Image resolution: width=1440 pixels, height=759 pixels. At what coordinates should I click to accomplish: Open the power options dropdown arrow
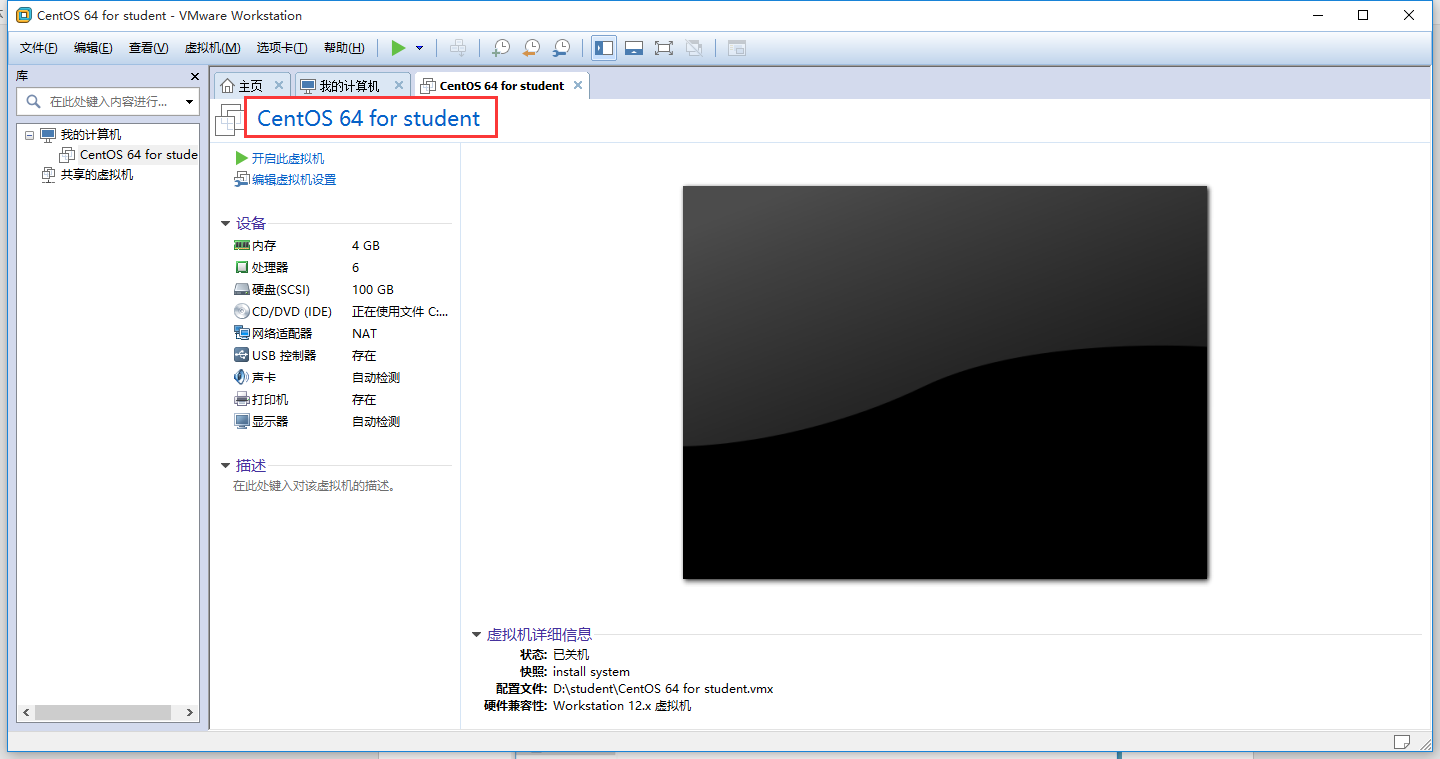coord(420,48)
